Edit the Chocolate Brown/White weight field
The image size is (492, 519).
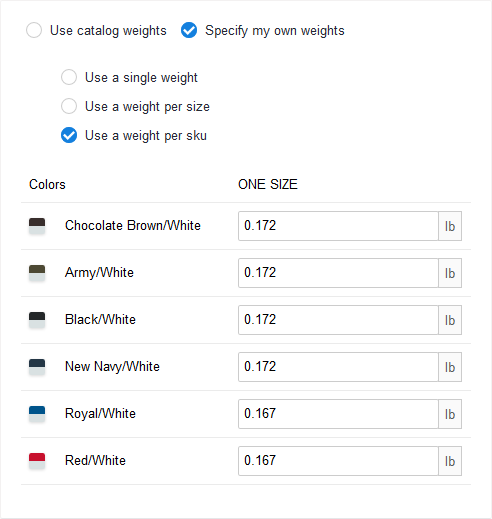(338, 226)
